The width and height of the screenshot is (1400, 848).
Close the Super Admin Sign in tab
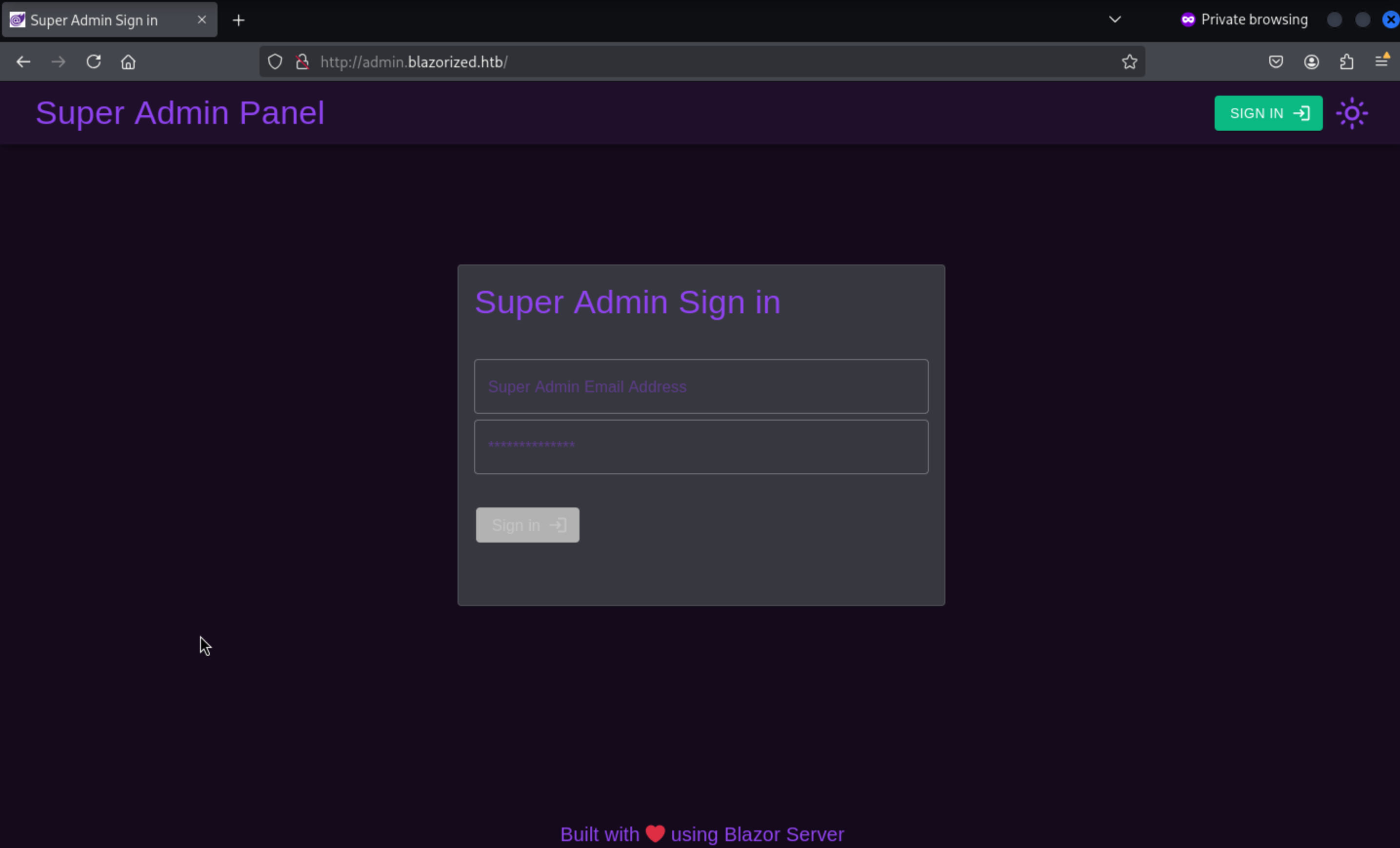(201, 20)
